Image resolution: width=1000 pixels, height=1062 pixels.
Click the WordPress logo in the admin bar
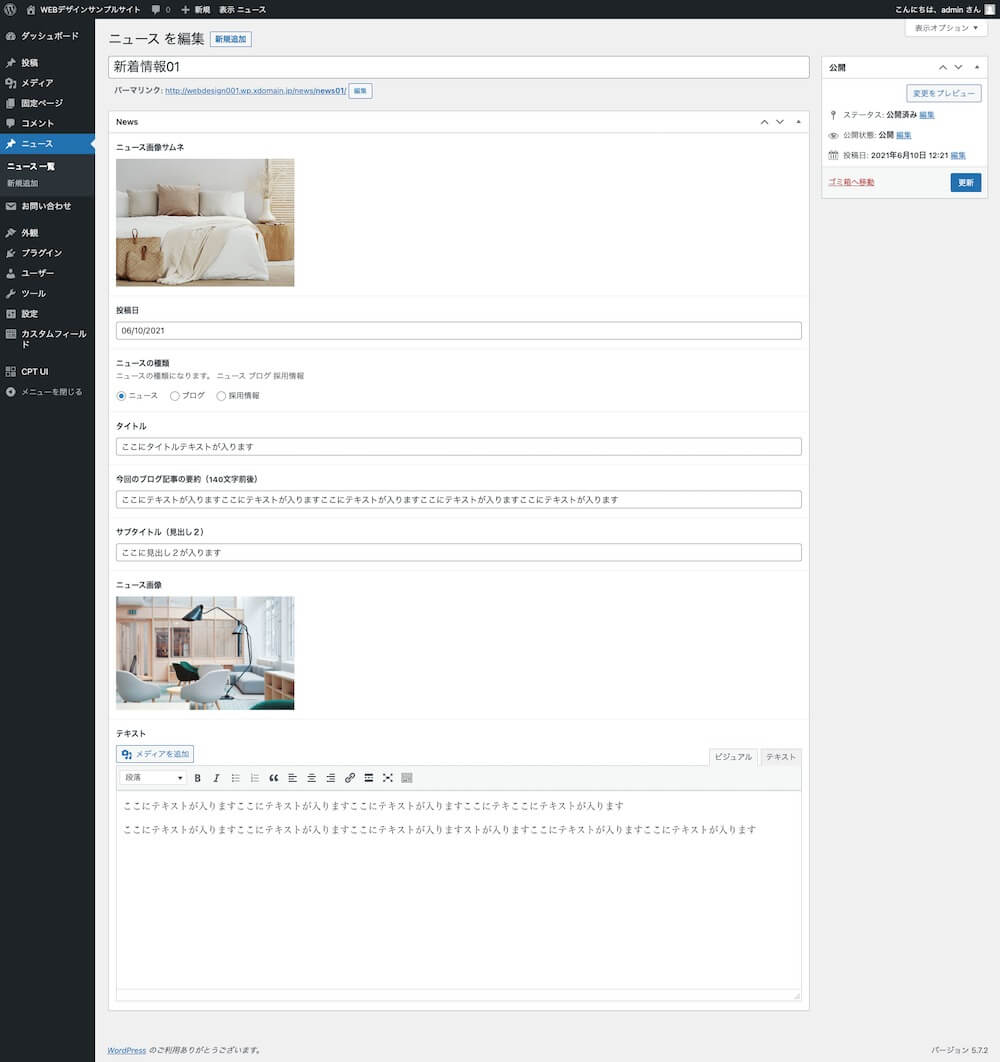pyautogui.click(x=10, y=9)
